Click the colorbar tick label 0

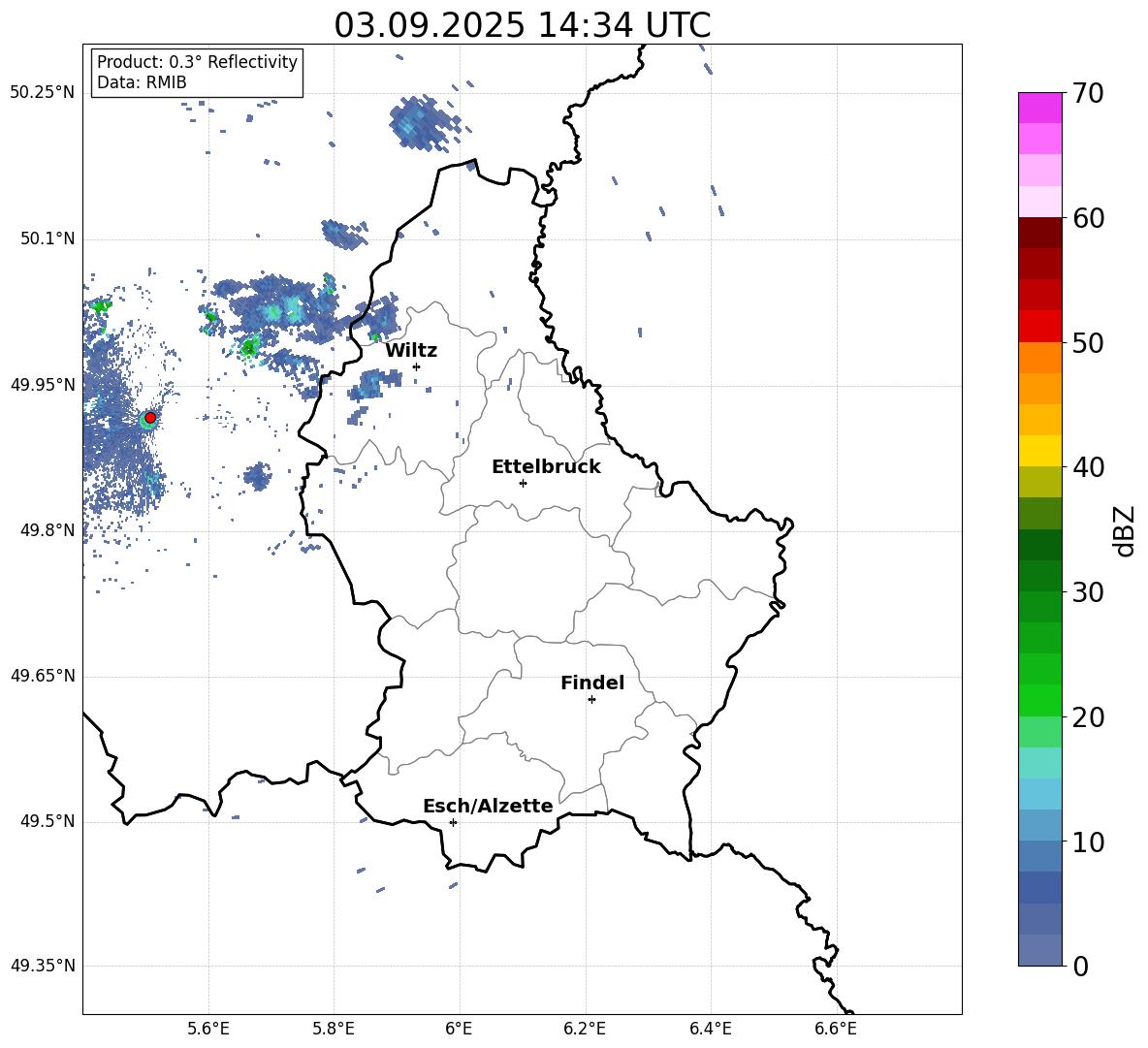(x=1080, y=966)
